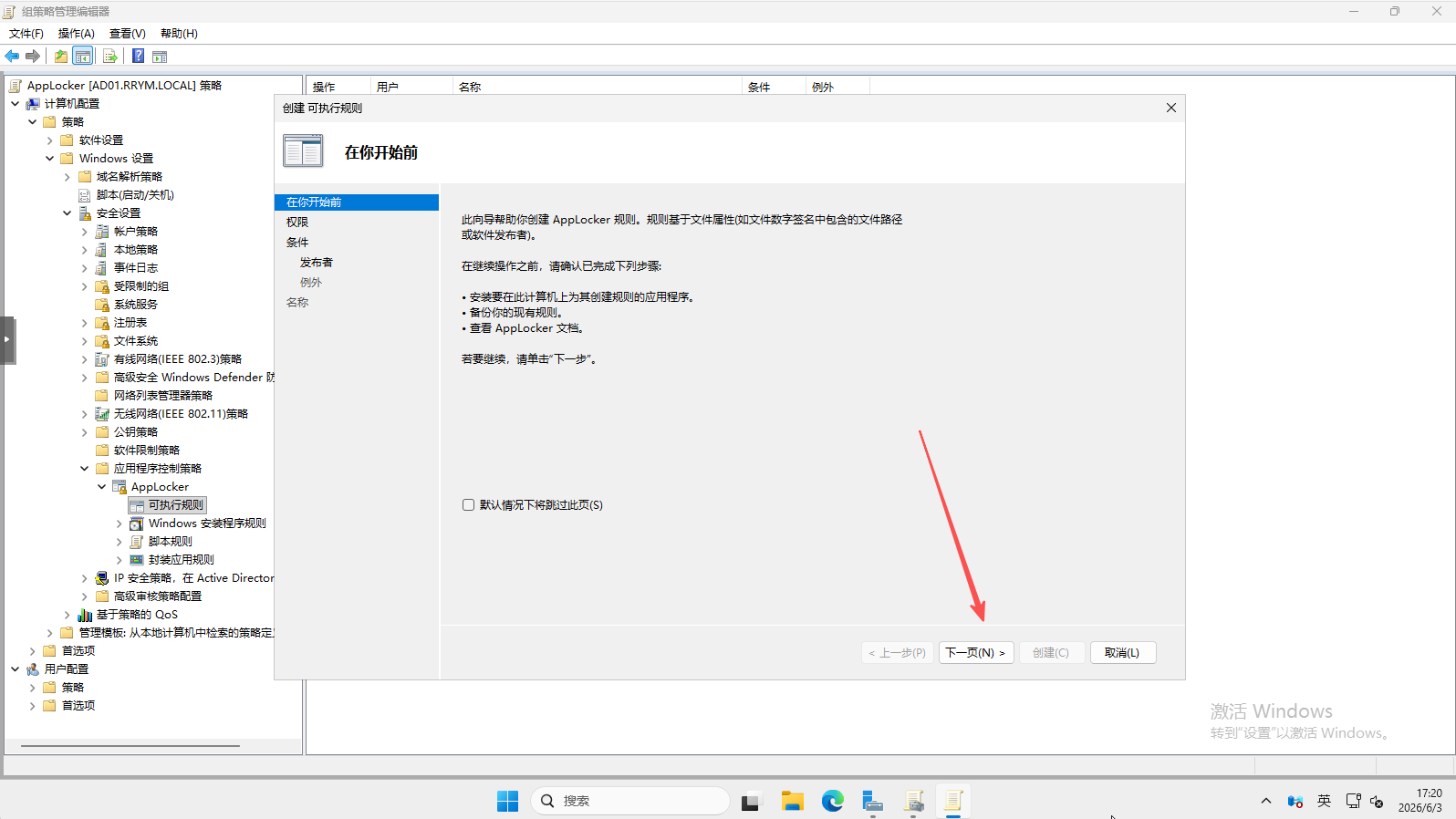The height and width of the screenshot is (819, 1456).
Task: Show hidden system tray icons
Action: coord(1265,801)
